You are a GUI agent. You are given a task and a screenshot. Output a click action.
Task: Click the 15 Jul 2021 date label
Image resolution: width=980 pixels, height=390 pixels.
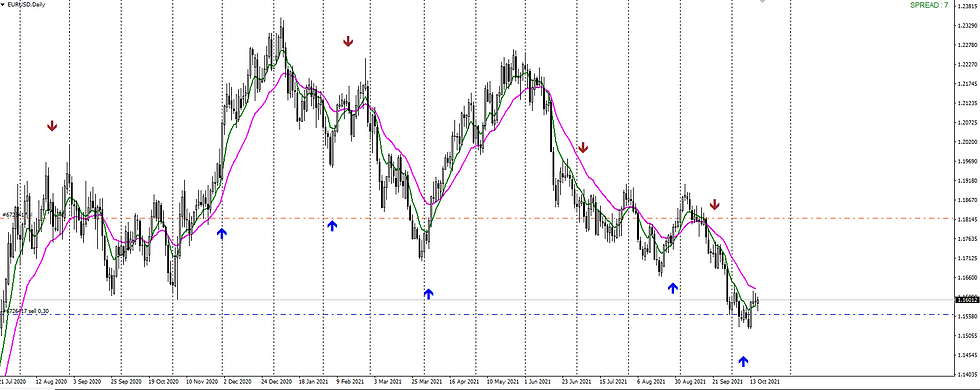(x=613, y=380)
